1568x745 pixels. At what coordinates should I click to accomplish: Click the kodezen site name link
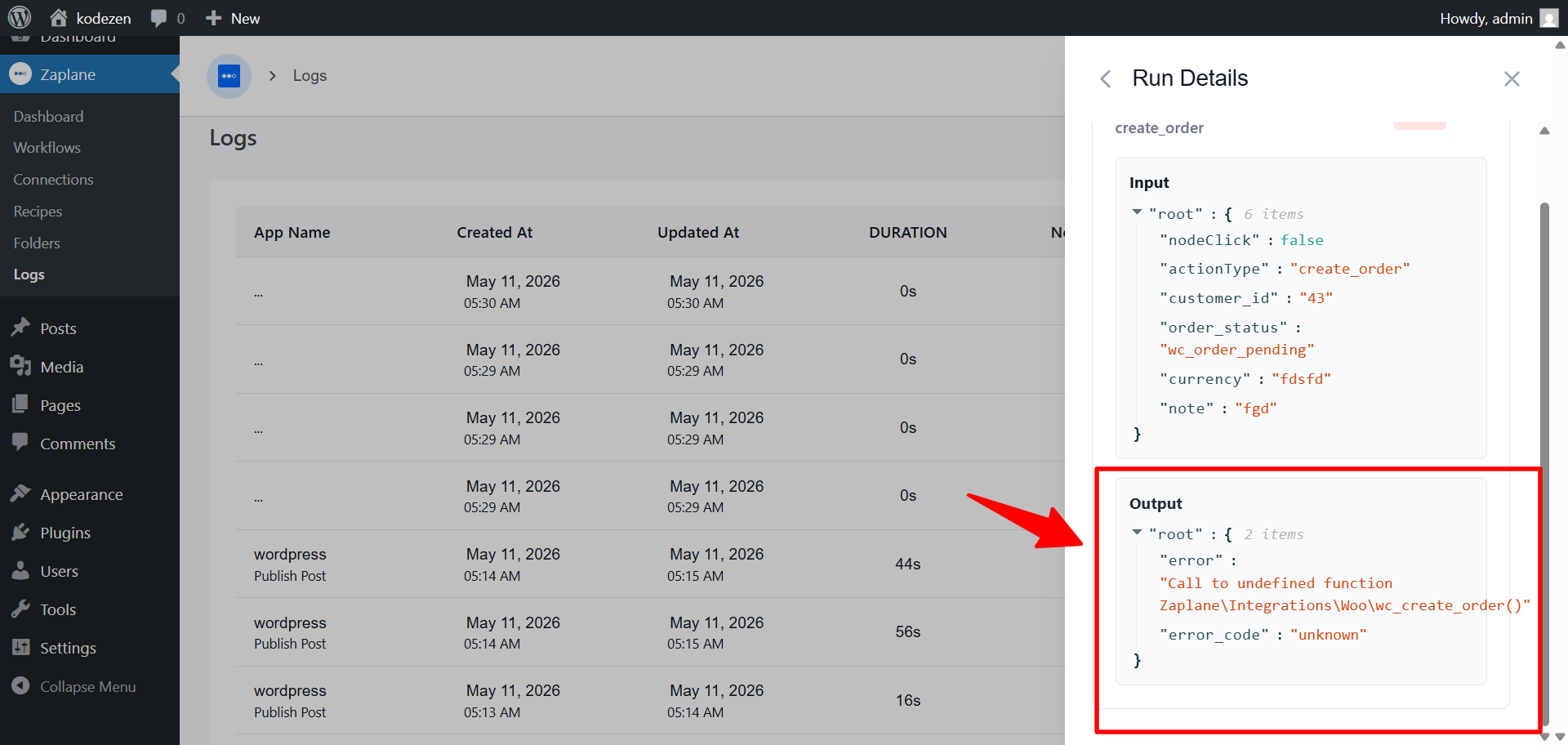tap(103, 18)
